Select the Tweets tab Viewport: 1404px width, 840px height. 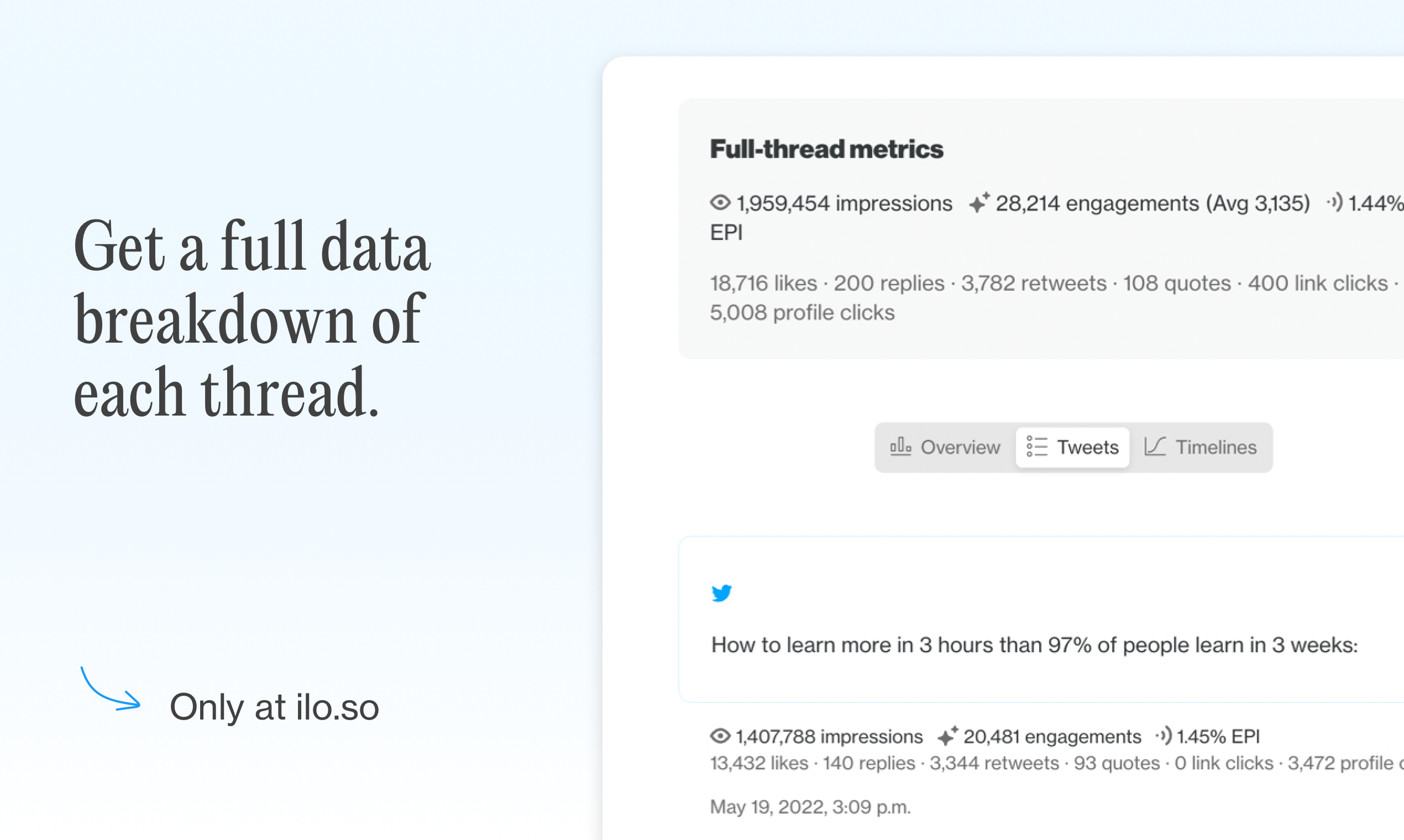(x=1072, y=447)
